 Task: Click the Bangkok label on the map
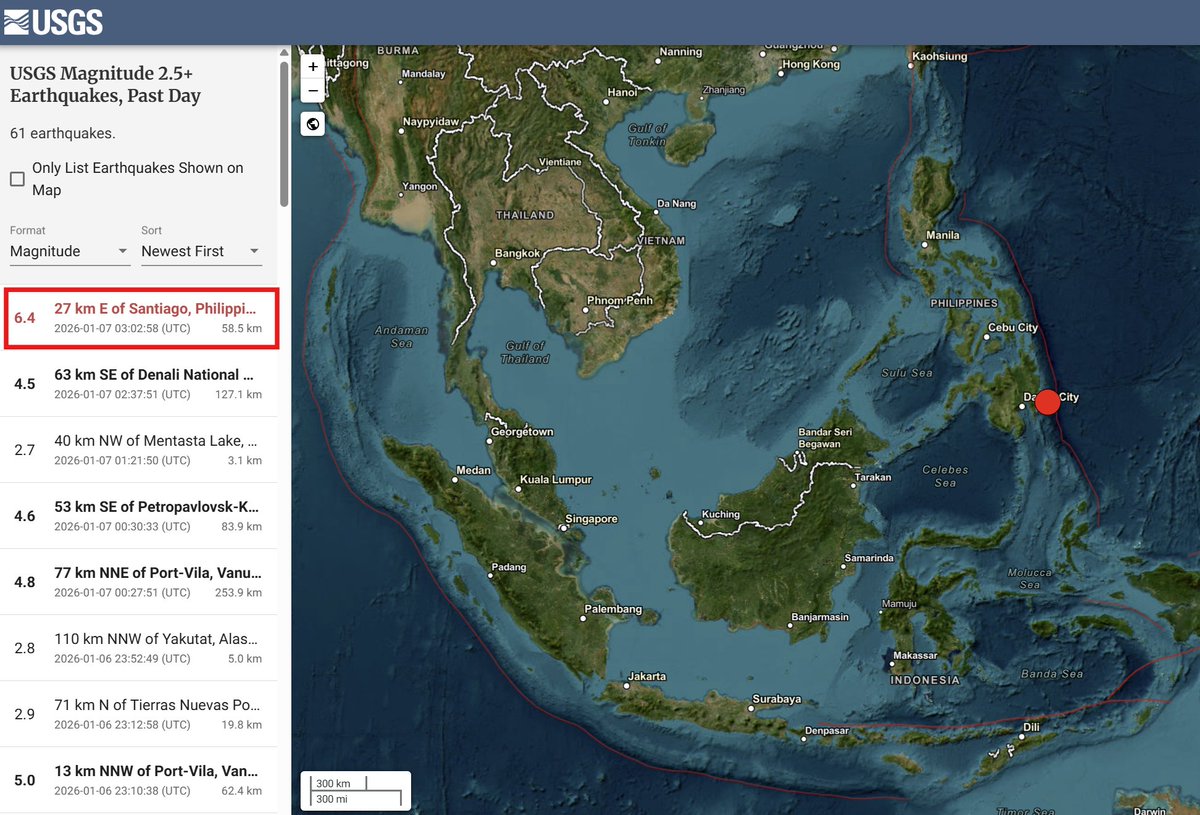pyautogui.click(x=518, y=253)
